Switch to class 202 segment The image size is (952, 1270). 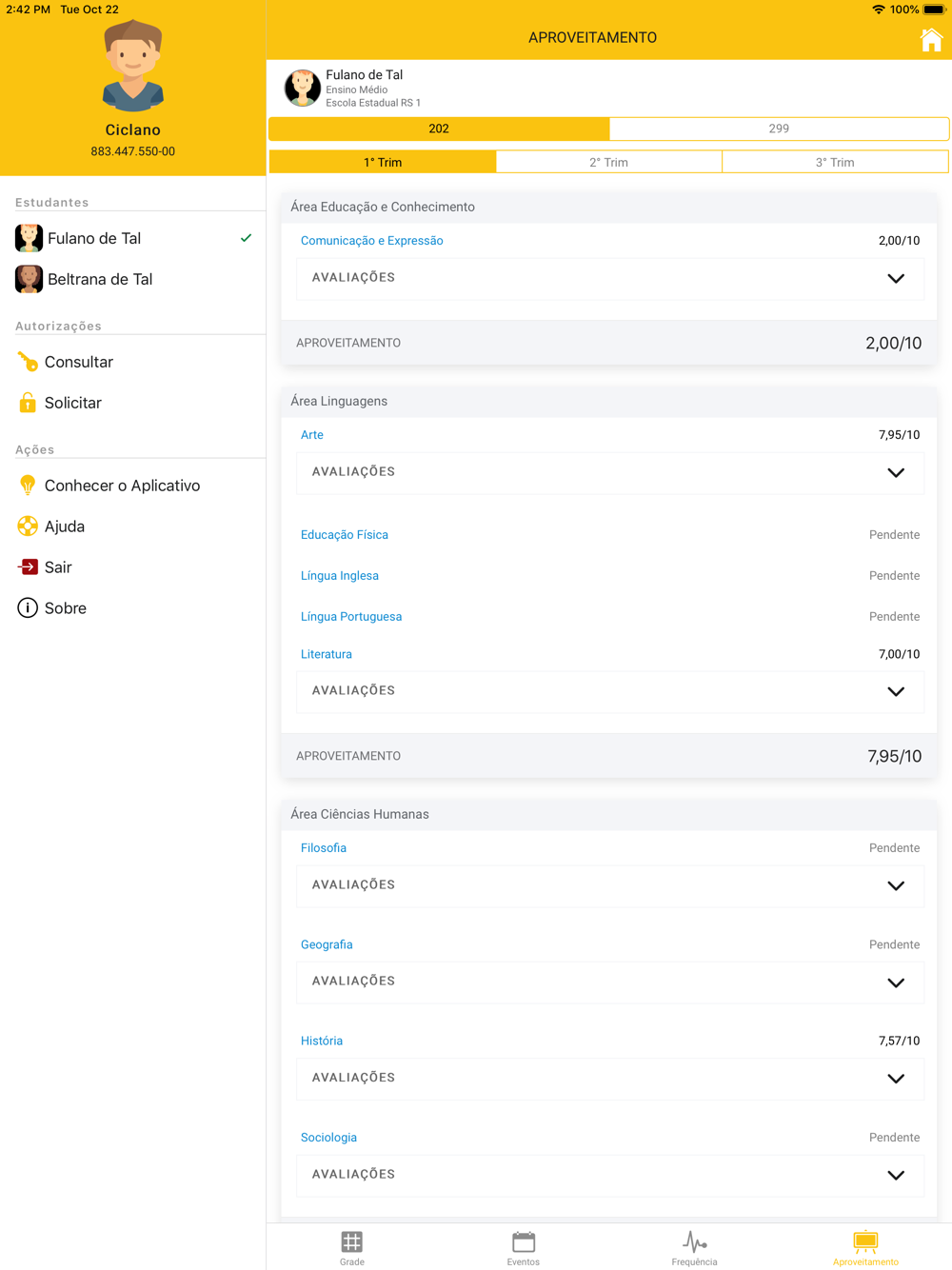[x=439, y=129]
